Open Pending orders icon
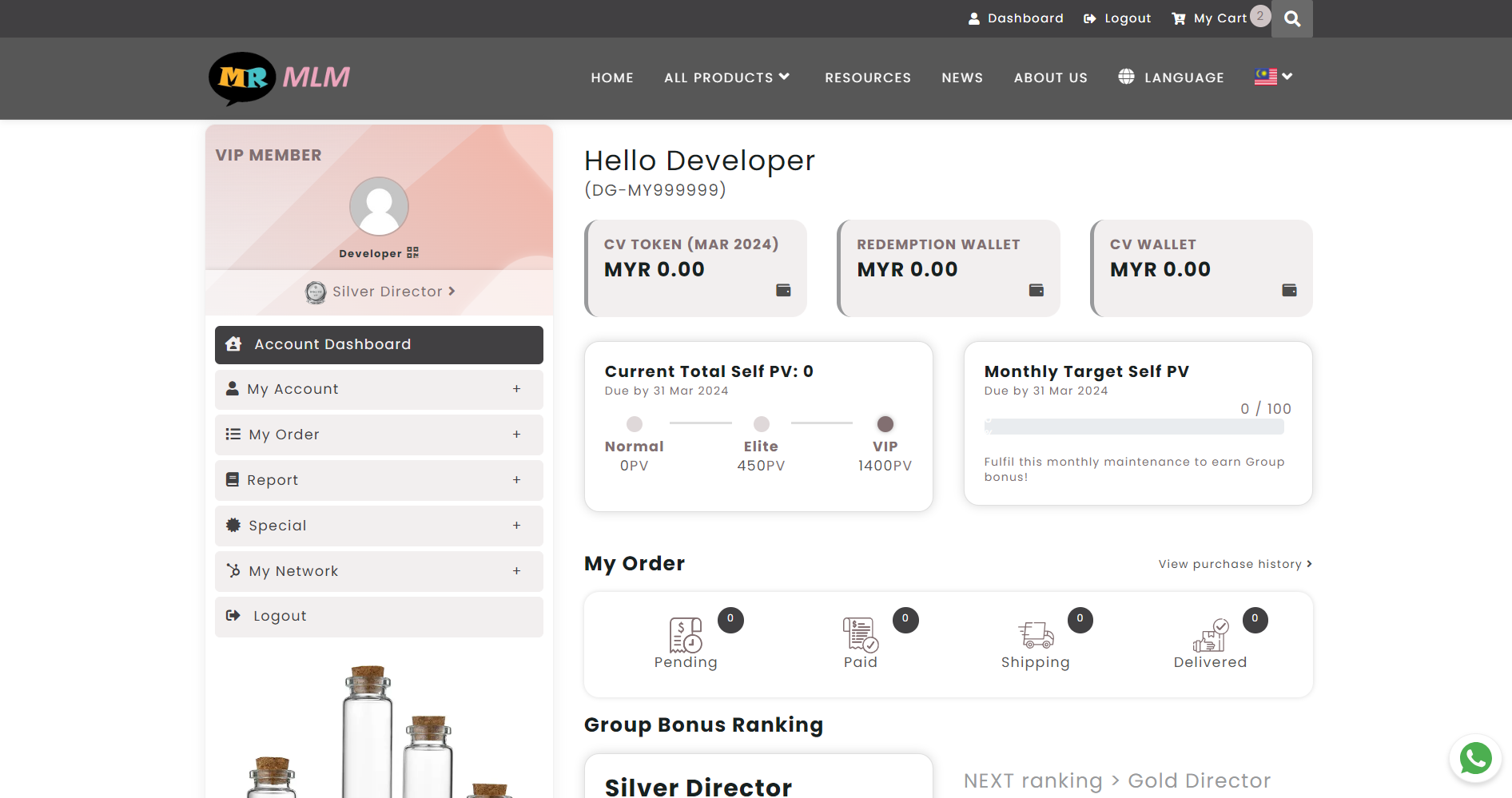The height and width of the screenshot is (798, 1512). 685,636
